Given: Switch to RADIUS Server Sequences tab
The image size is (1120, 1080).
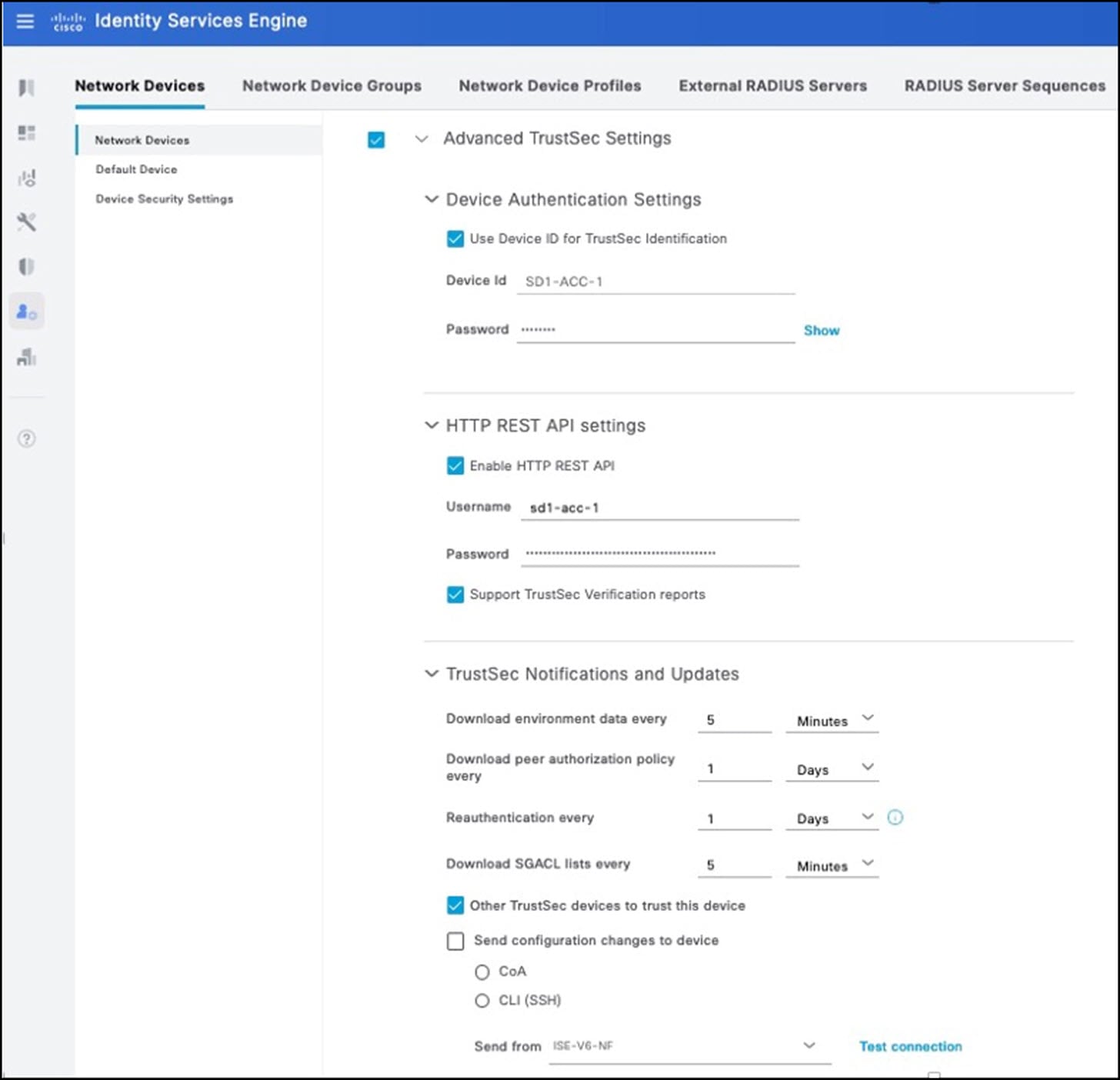Looking at the screenshot, I should (x=1005, y=86).
